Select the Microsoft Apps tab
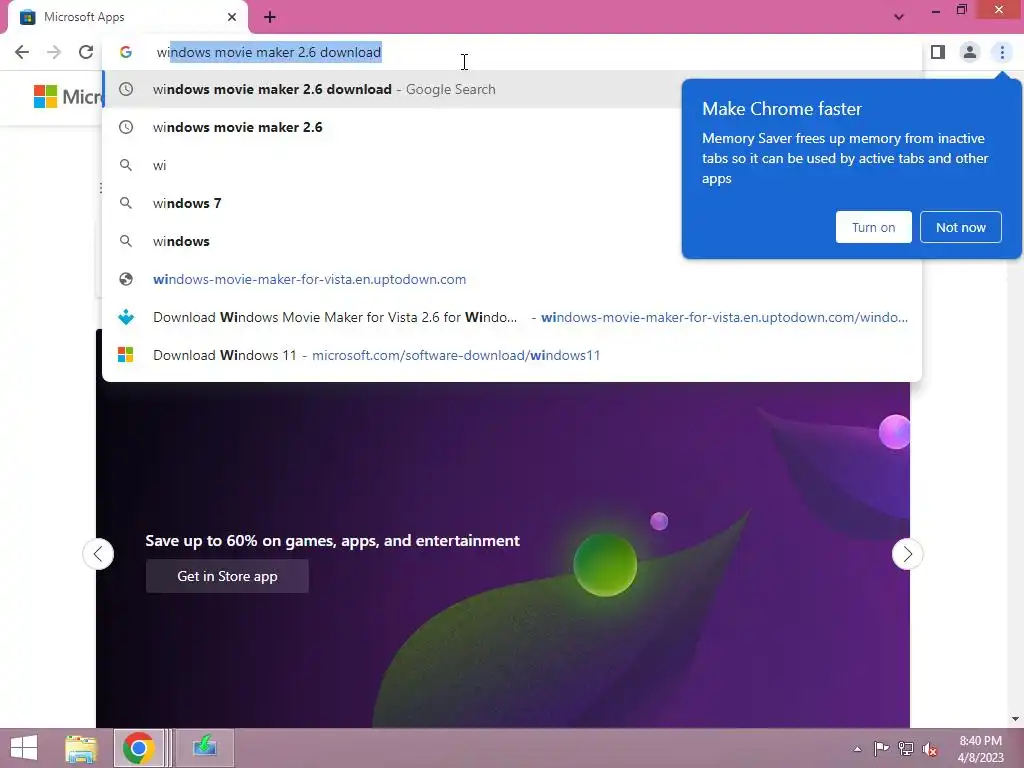The width and height of the screenshot is (1024, 768). [x=127, y=17]
